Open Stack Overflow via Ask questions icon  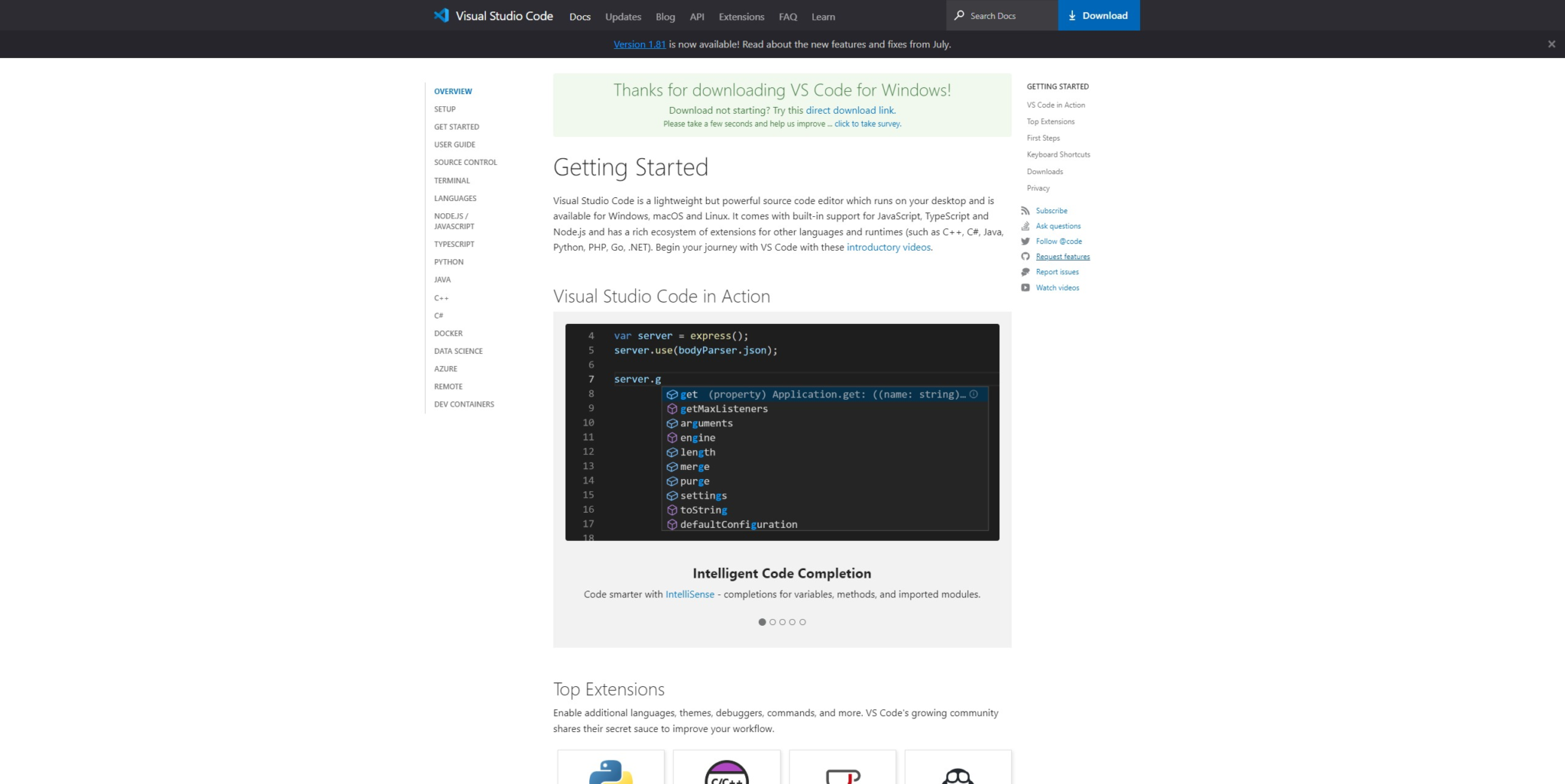[1026, 225]
